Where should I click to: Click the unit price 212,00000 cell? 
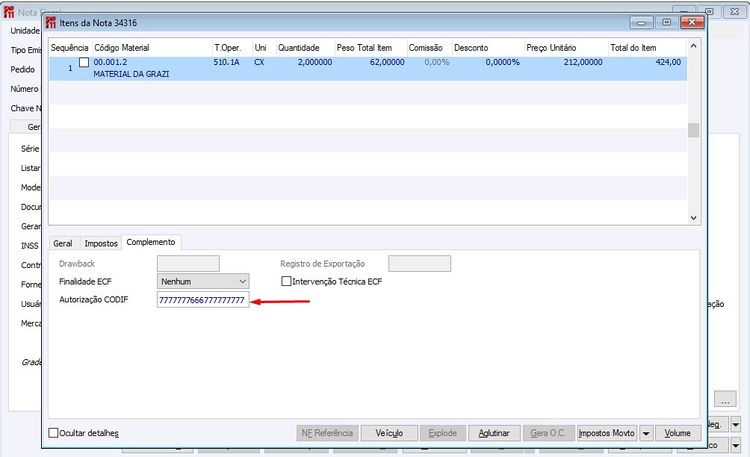[583, 62]
